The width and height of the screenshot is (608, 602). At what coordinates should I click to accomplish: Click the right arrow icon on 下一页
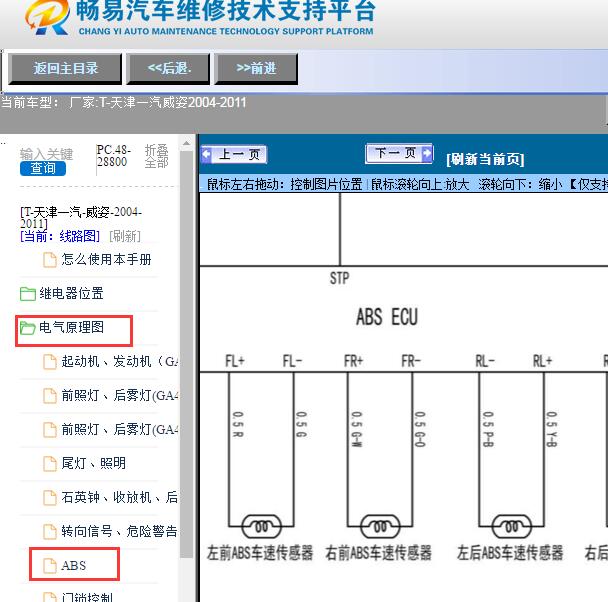(x=427, y=153)
